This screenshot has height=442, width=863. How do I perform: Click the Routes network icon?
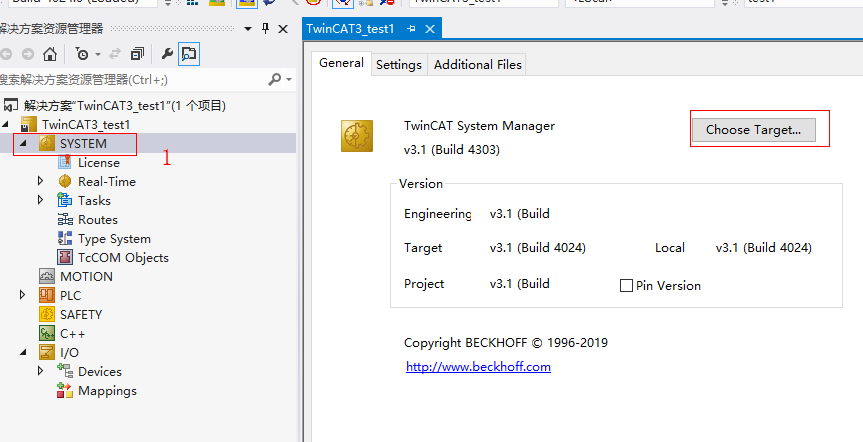(x=65, y=220)
